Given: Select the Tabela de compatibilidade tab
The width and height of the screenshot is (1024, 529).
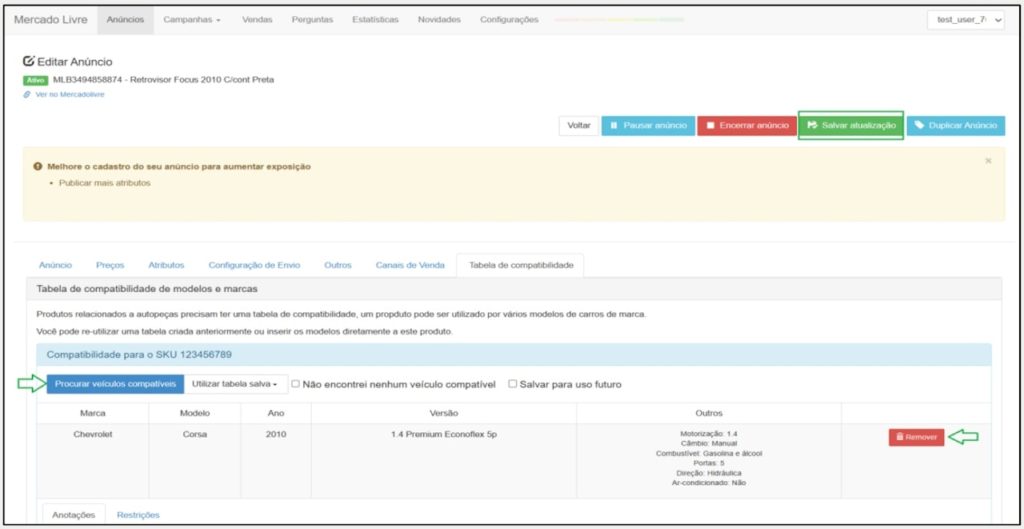Looking at the screenshot, I should point(521,265).
